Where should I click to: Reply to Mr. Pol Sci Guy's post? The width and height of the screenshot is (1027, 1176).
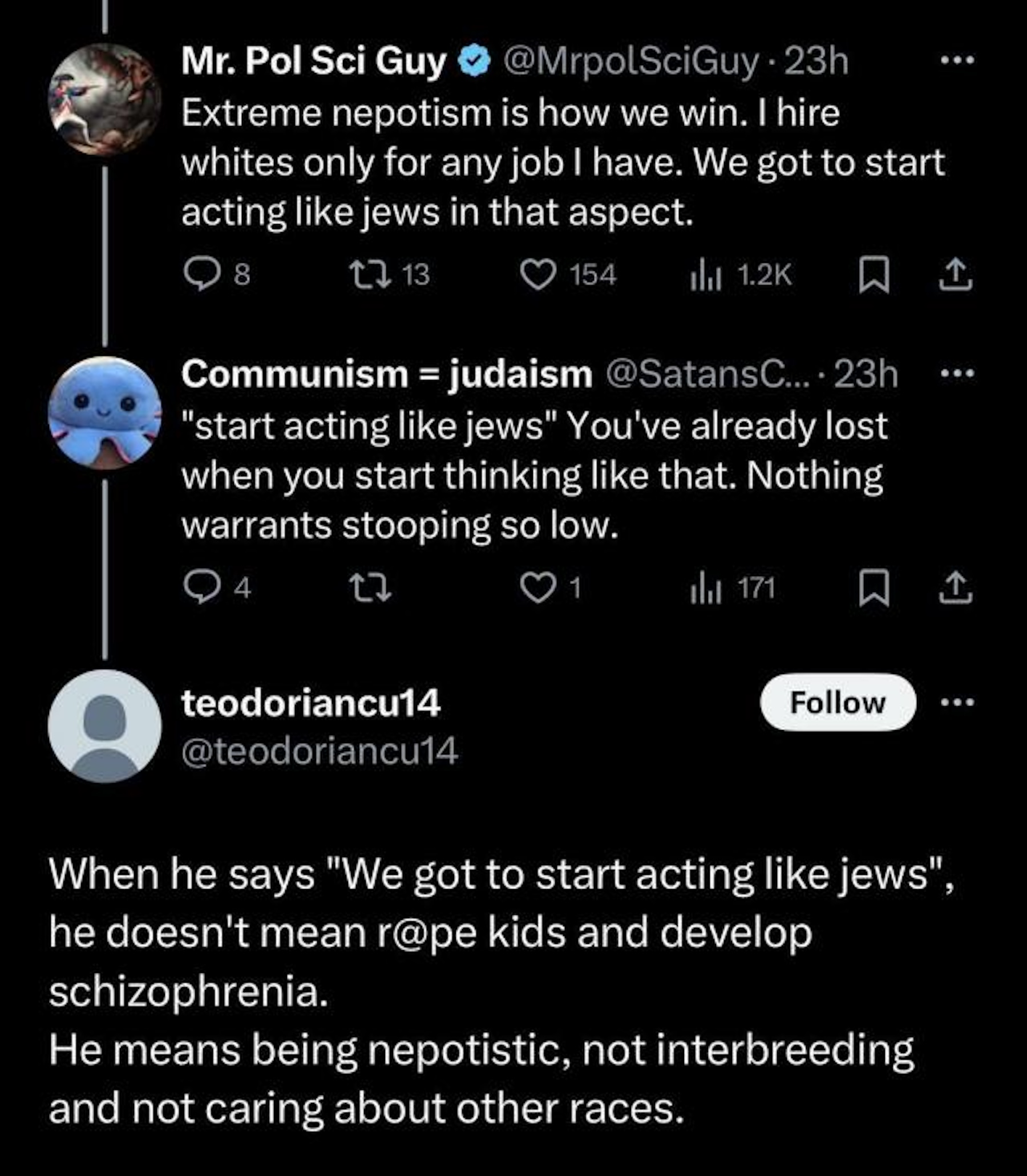pos(202,274)
